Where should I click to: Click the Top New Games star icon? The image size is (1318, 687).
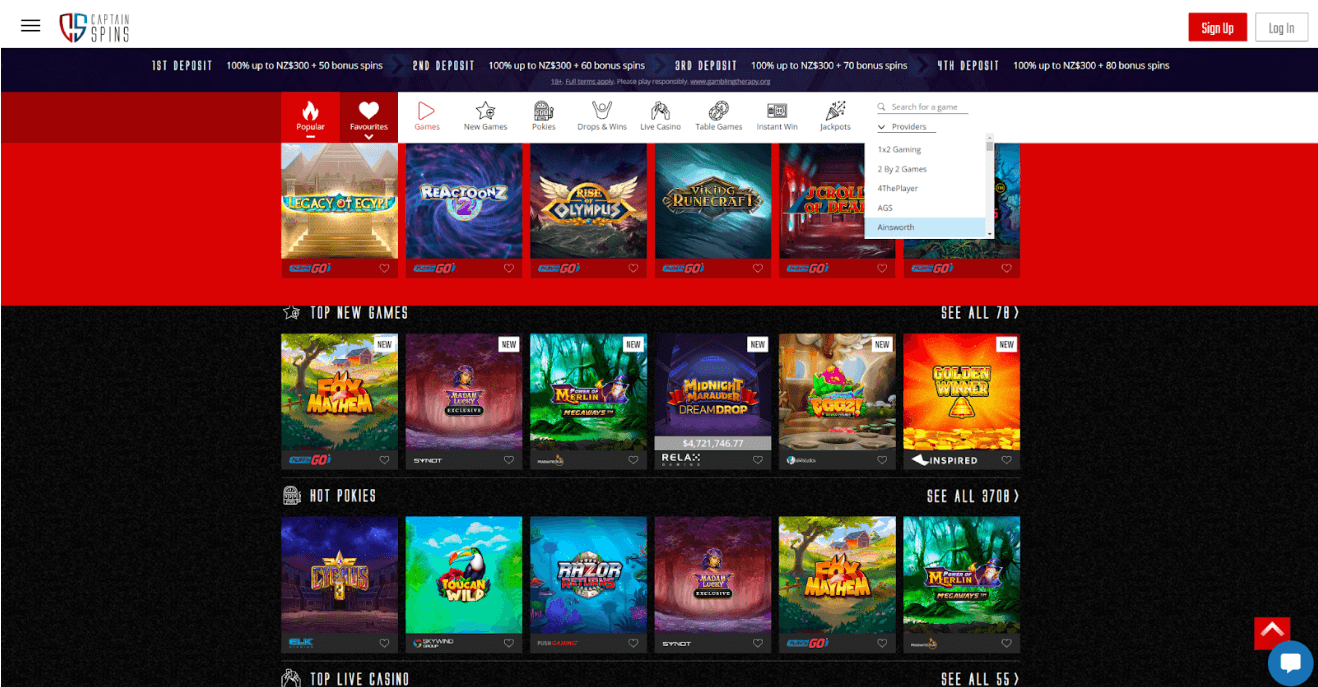tap(292, 313)
